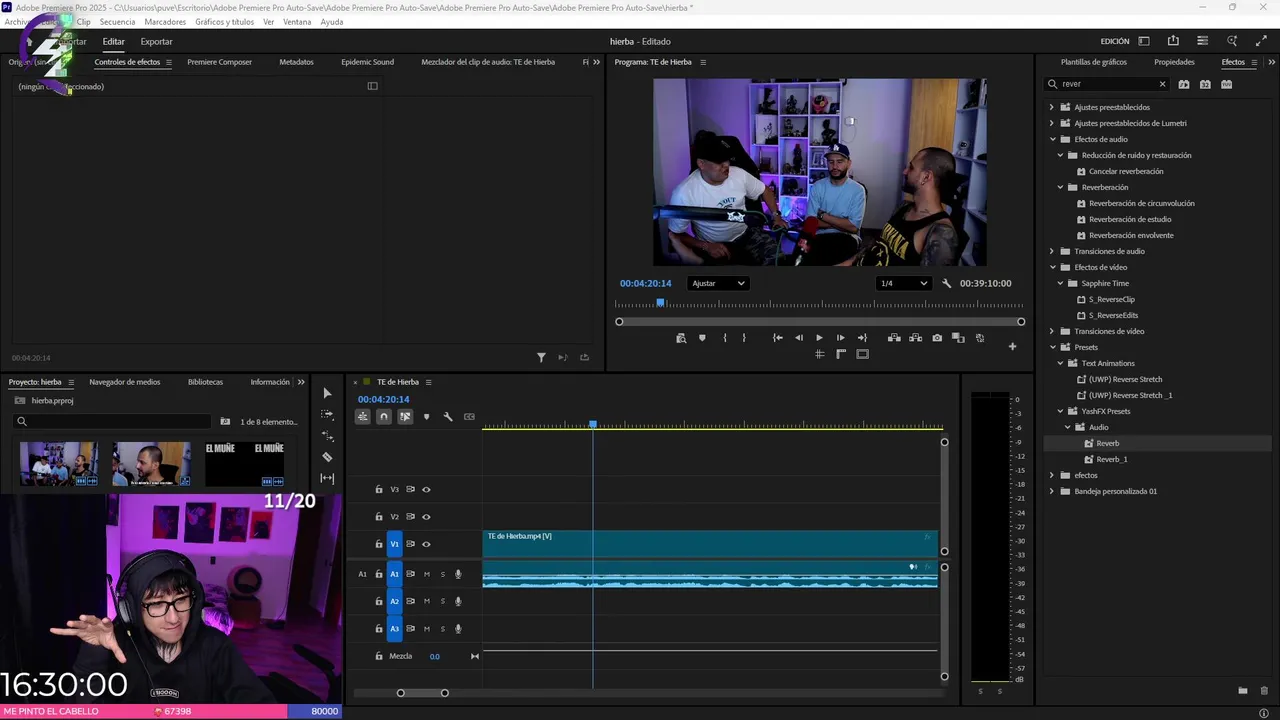Click the Extract button
Image resolution: width=1280 pixels, height=720 pixels.
(x=915, y=338)
